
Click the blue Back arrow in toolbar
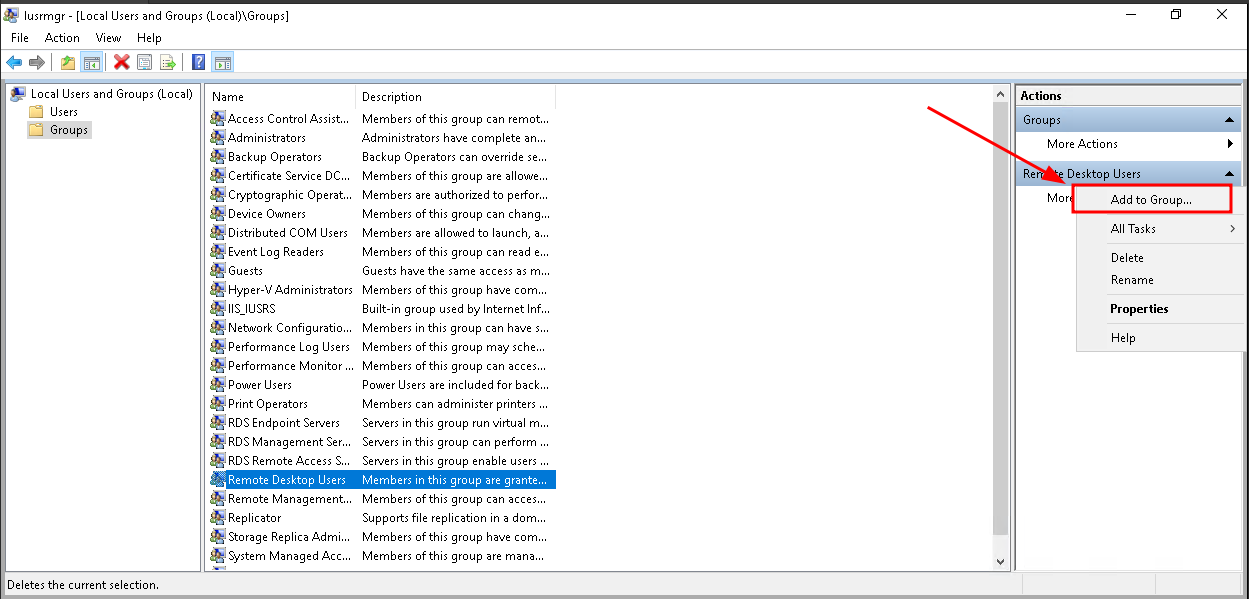[14, 63]
